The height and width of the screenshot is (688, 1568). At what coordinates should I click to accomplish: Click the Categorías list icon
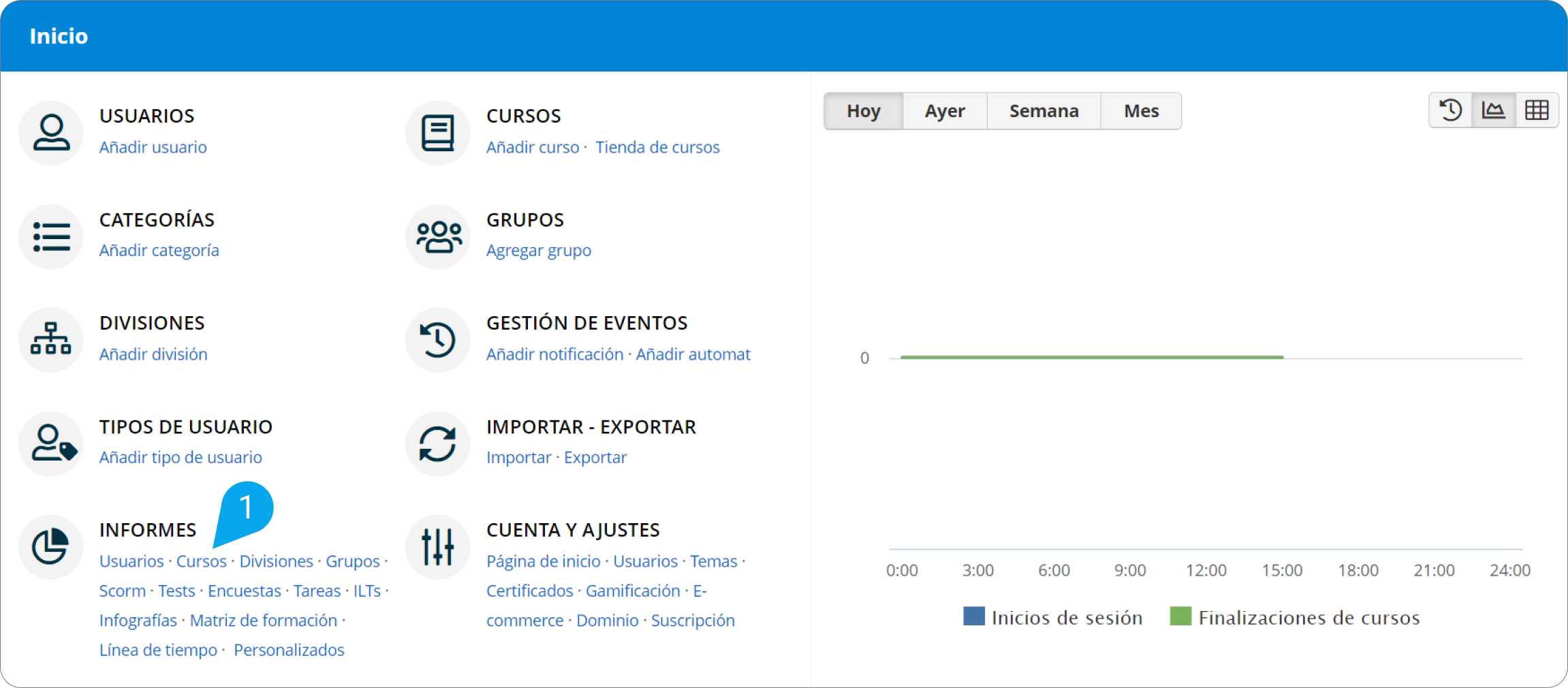[51, 236]
